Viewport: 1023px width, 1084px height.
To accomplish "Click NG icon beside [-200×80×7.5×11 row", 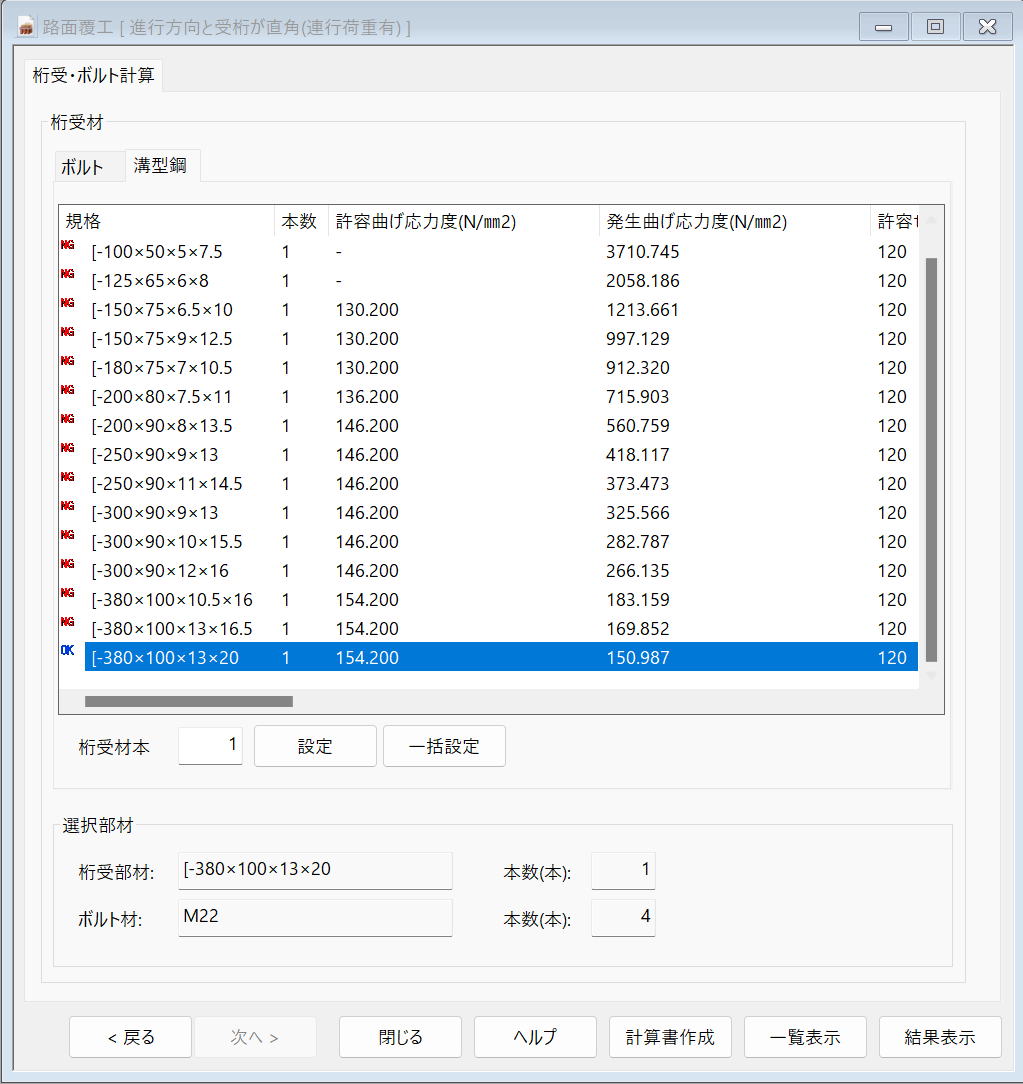I will click(68, 390).
